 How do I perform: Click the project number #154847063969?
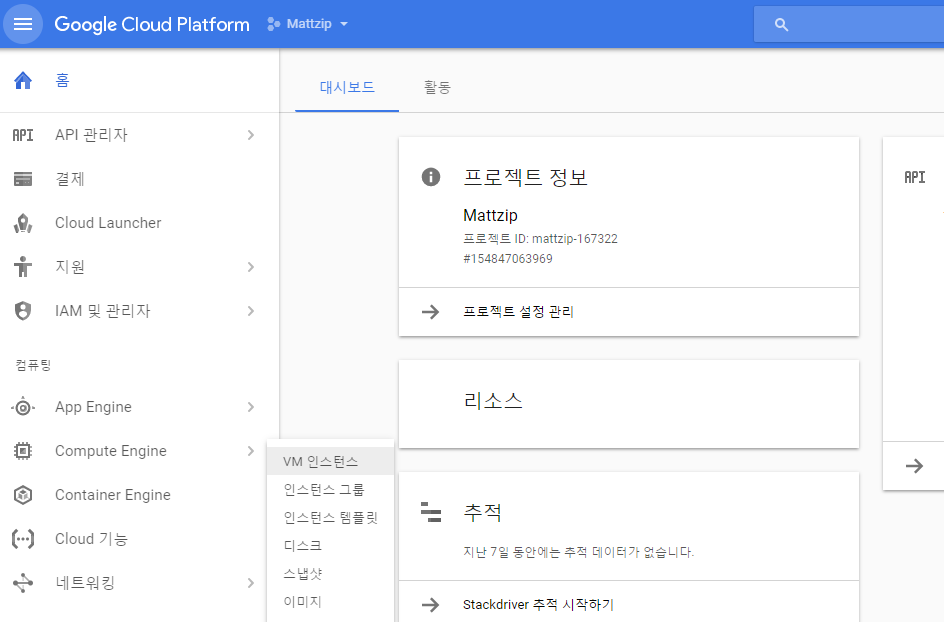point(508,259)
